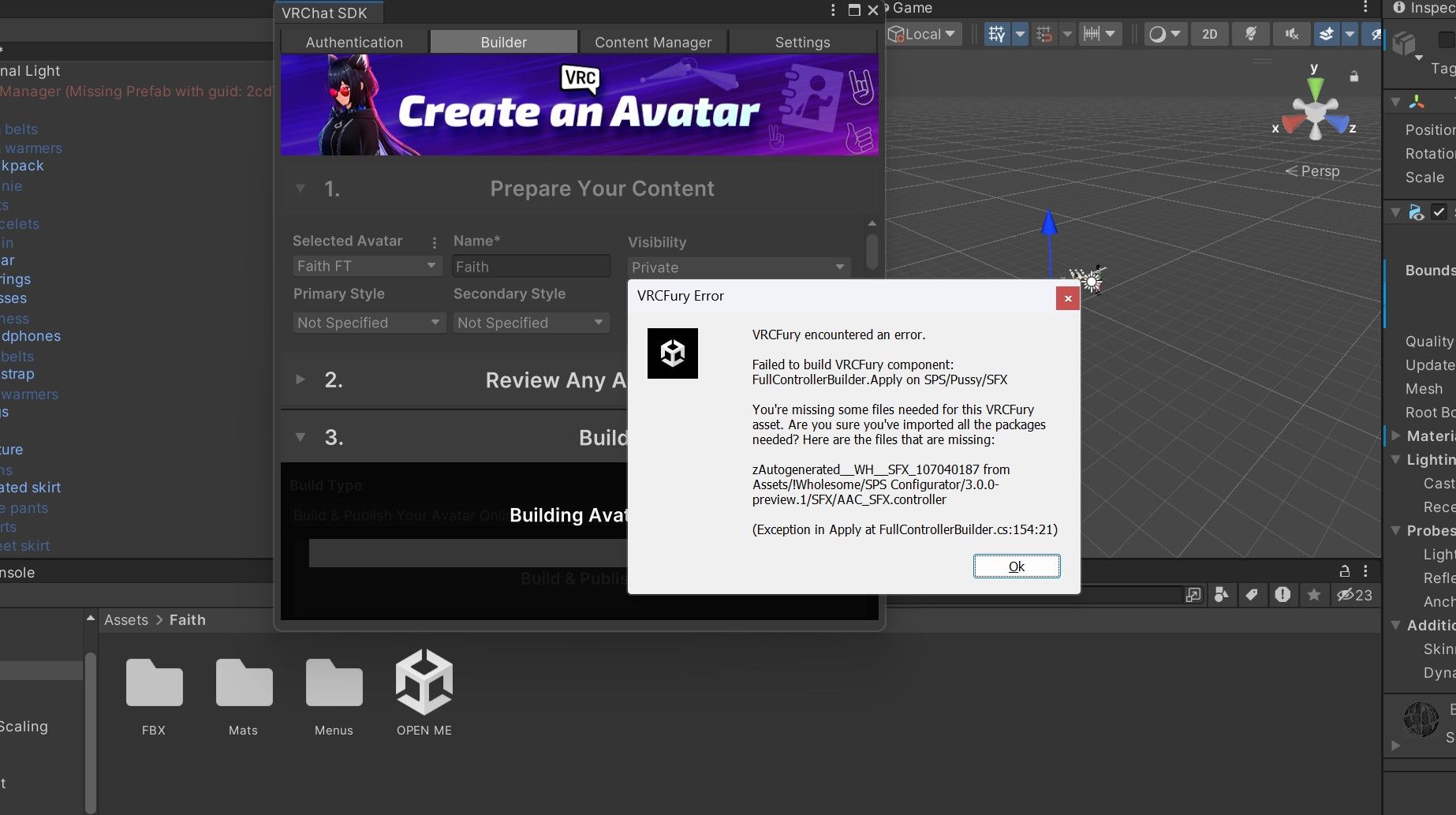Close the VRCFury Error dialog

point(1068,298)
